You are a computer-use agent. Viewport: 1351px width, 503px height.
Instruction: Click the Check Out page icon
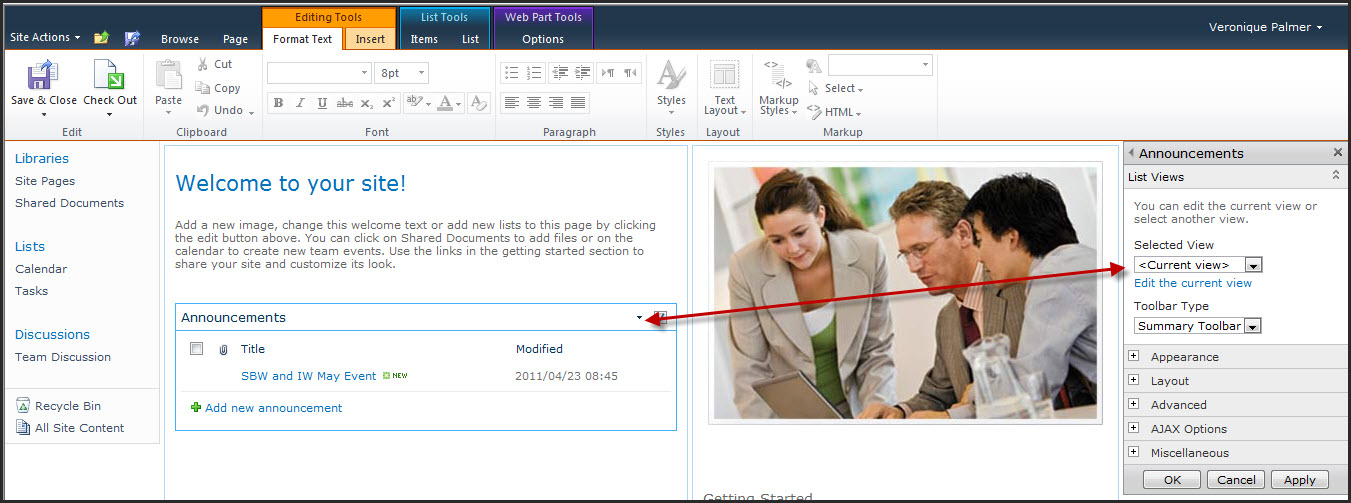coord(109,77)
